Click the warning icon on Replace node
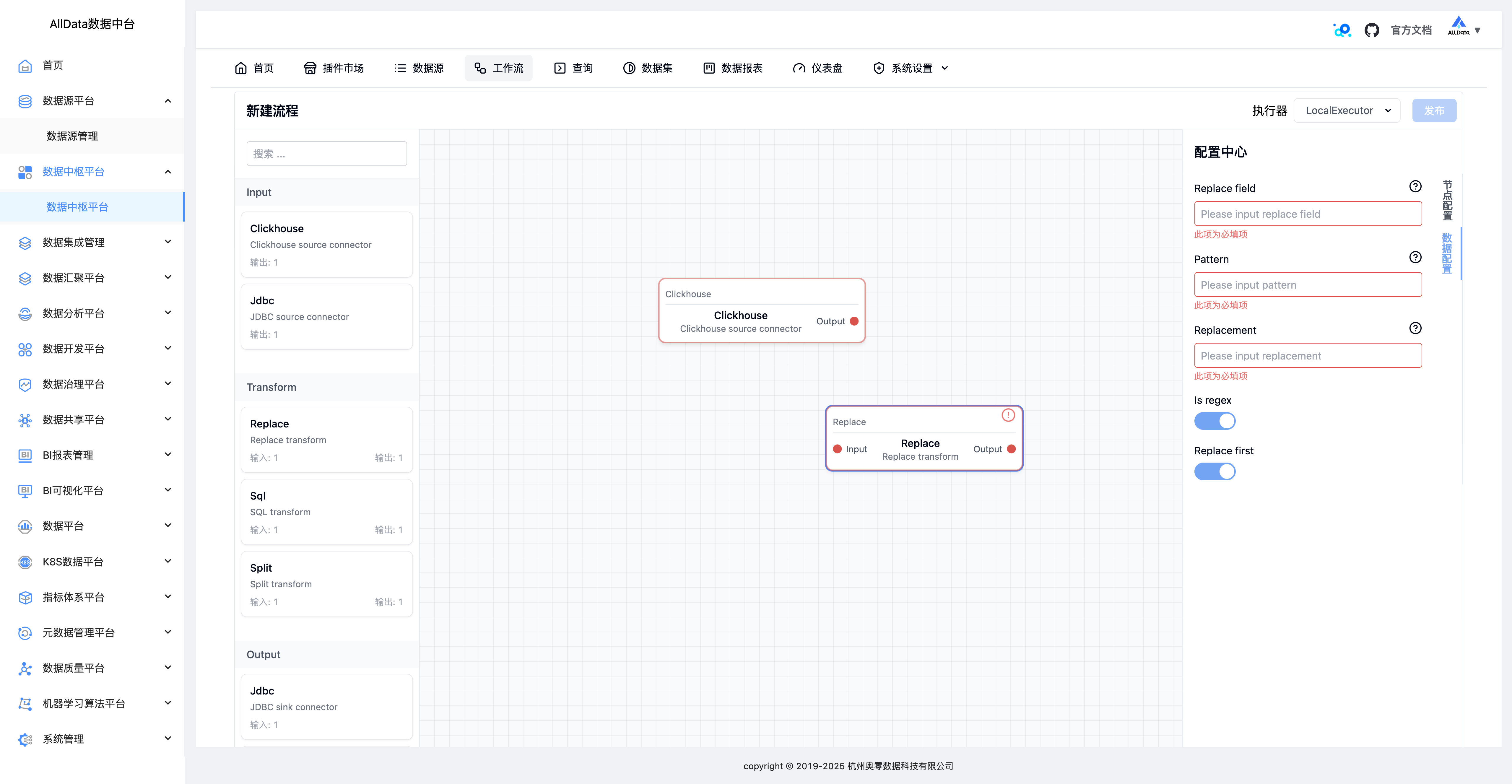1512x784 pixels. tap(1008, 415)
